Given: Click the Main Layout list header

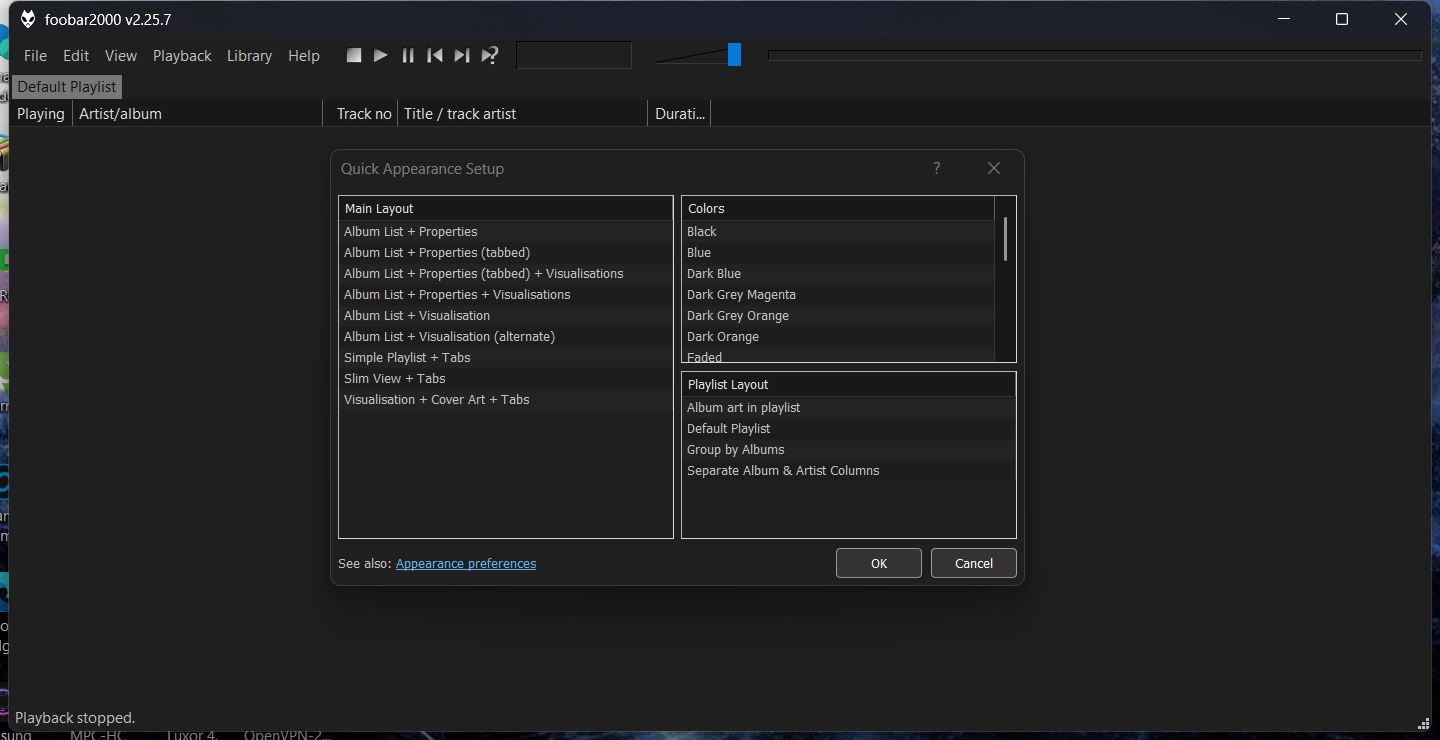Looking at the screenshot, I should pyautogui.click(x=506, y=209).
